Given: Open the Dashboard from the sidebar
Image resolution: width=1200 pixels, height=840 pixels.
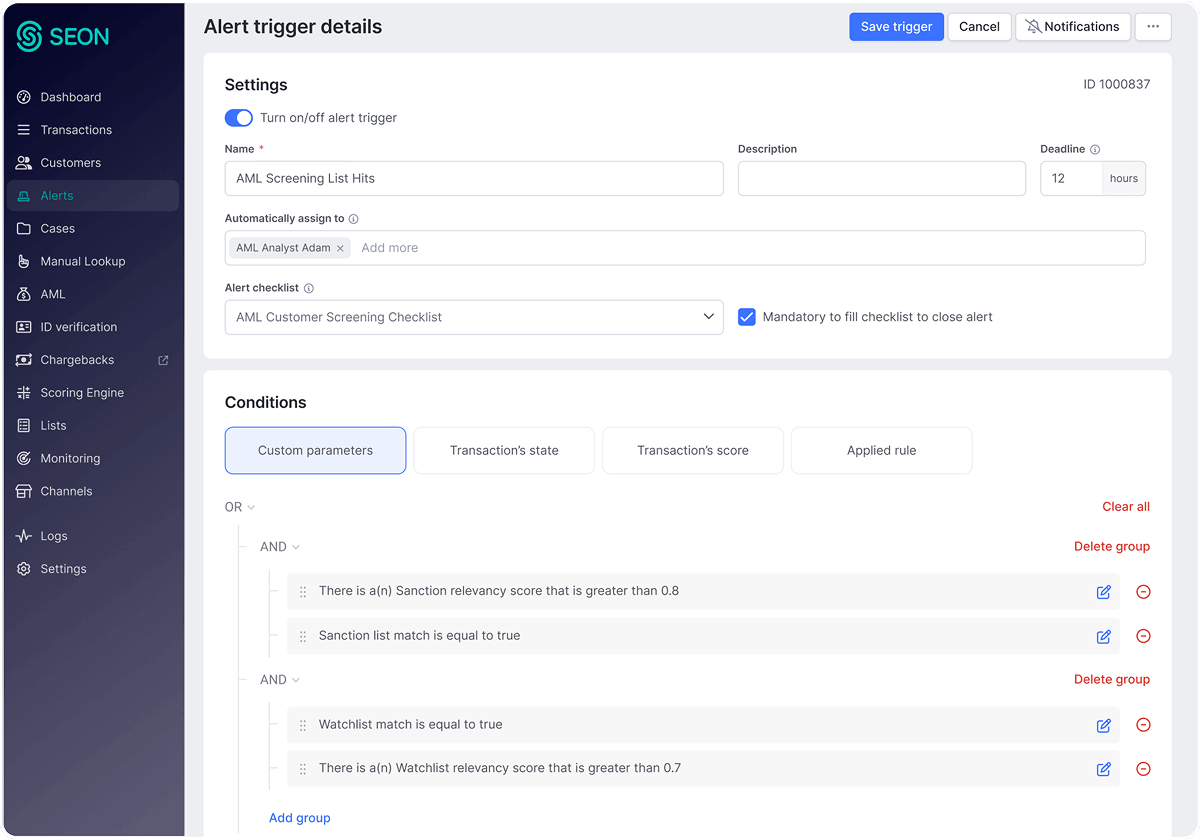Looking at the screenshot, I should 71,96.
